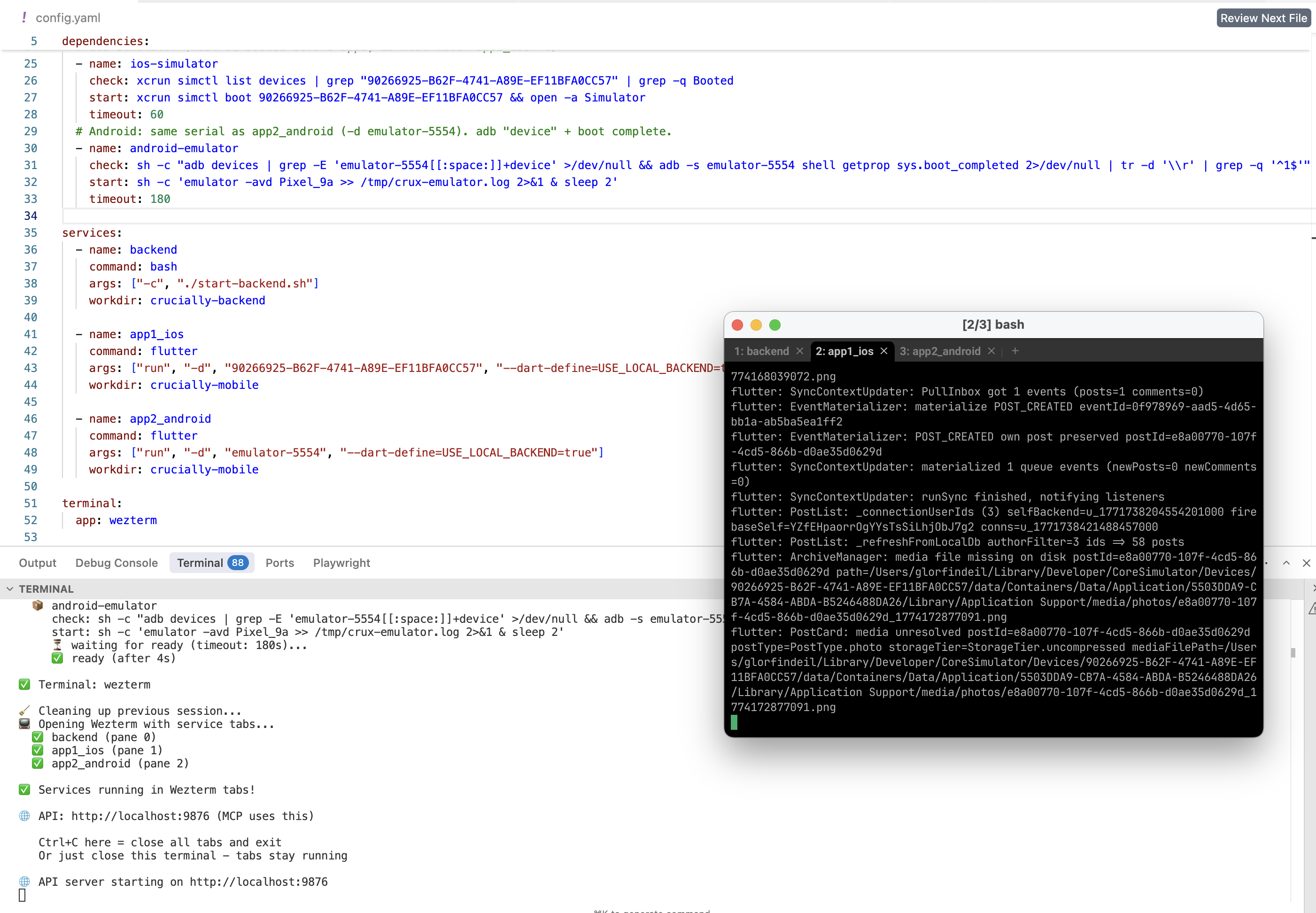This screenshot has width=1316, height=913.
Task: Click the config.yaml file icon
Action: (24, 18)
